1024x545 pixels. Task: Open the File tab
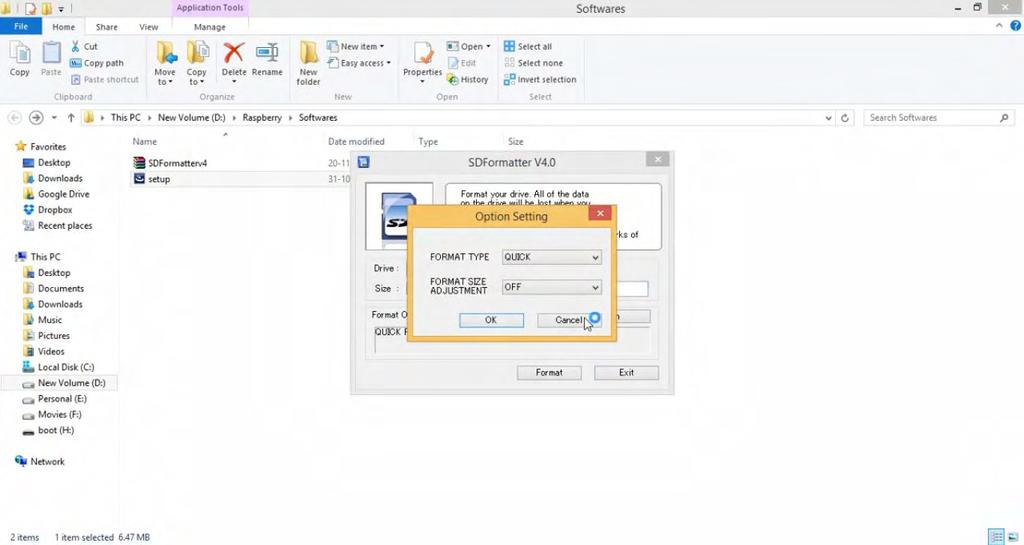pos(21,27)
